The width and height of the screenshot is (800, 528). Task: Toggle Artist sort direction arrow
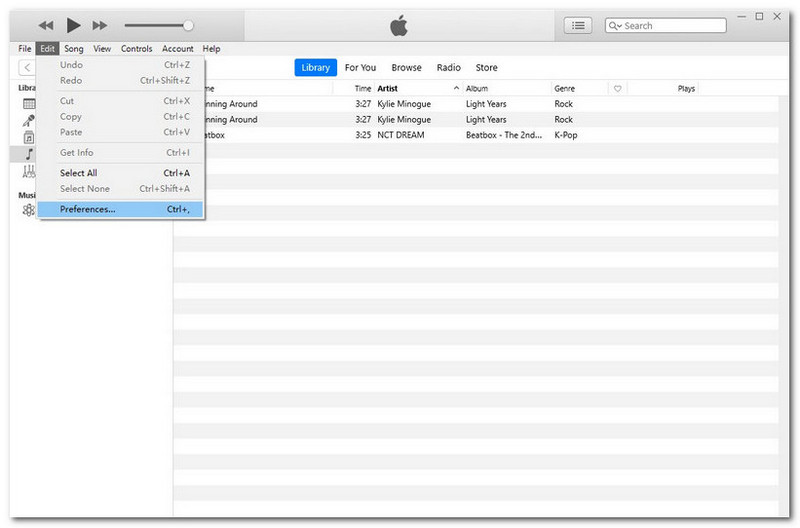[x=456, y=88]
